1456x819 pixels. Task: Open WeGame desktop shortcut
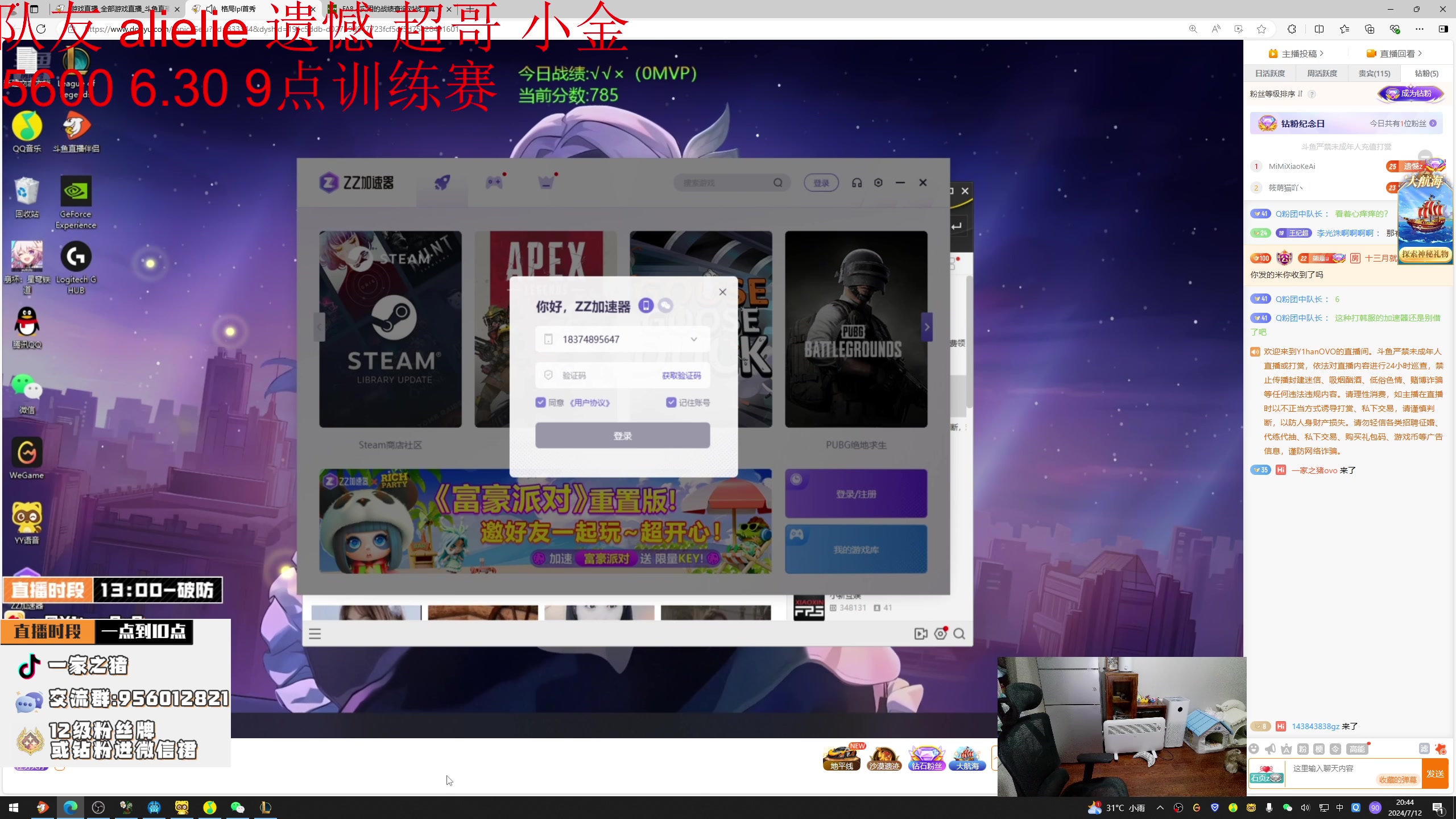click(27, 458)
